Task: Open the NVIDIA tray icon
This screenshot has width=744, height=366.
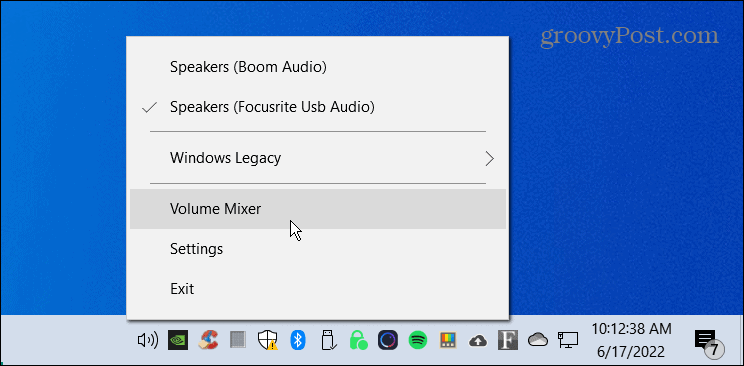Action: (178, 340)
